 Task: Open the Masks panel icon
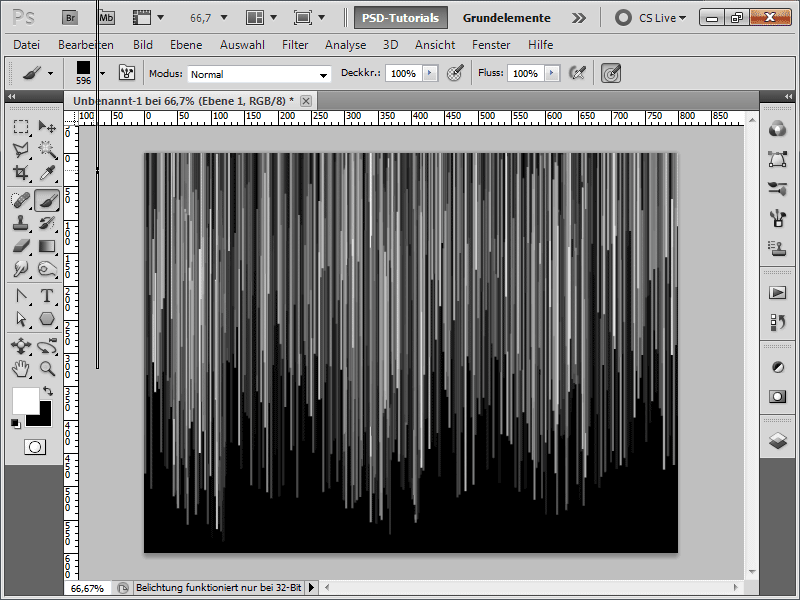(778, 396)
